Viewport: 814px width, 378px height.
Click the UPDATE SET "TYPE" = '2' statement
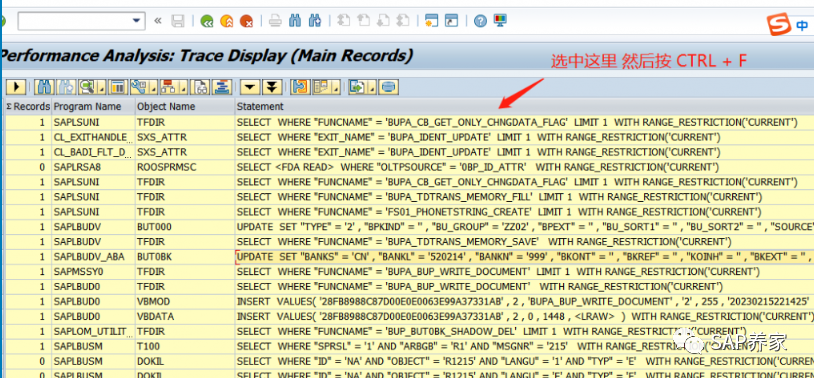524,227
